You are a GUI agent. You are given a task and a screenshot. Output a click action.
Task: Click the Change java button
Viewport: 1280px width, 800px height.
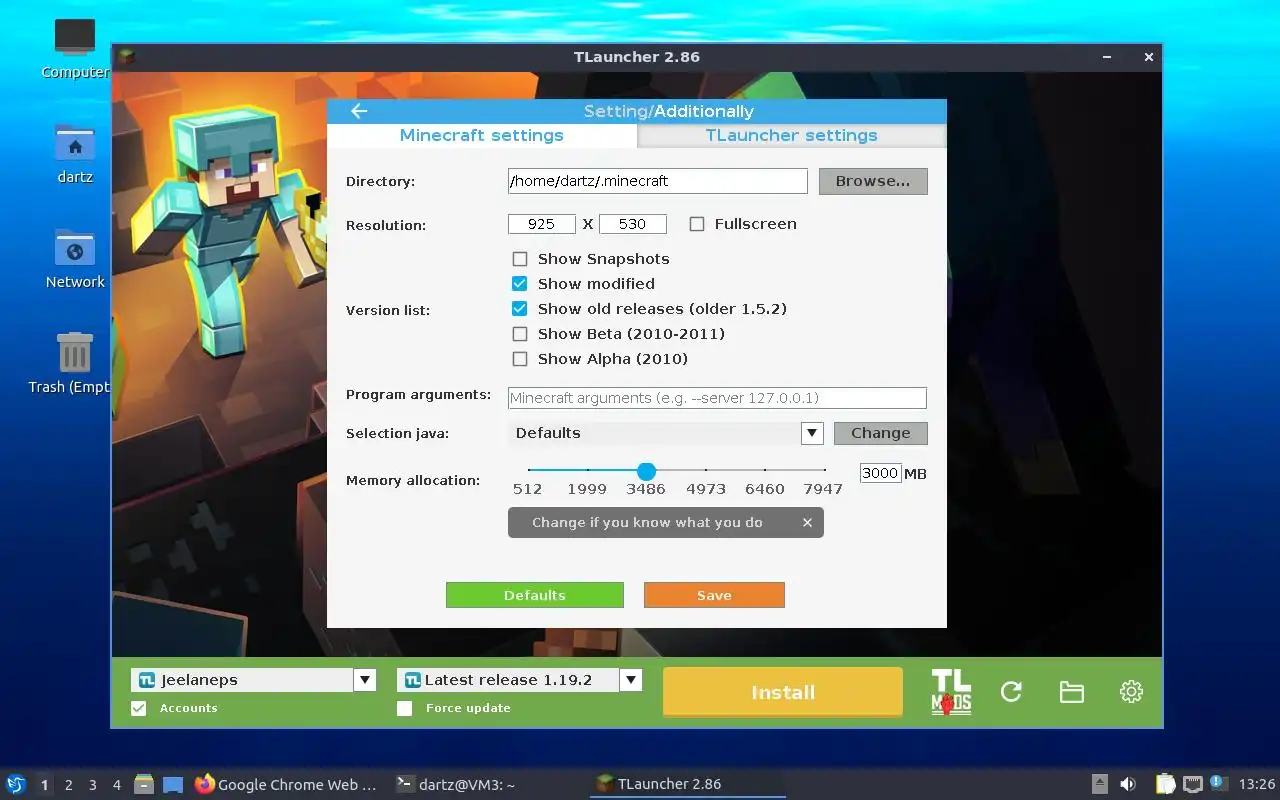pyautogui.click(x=881, y=433)
